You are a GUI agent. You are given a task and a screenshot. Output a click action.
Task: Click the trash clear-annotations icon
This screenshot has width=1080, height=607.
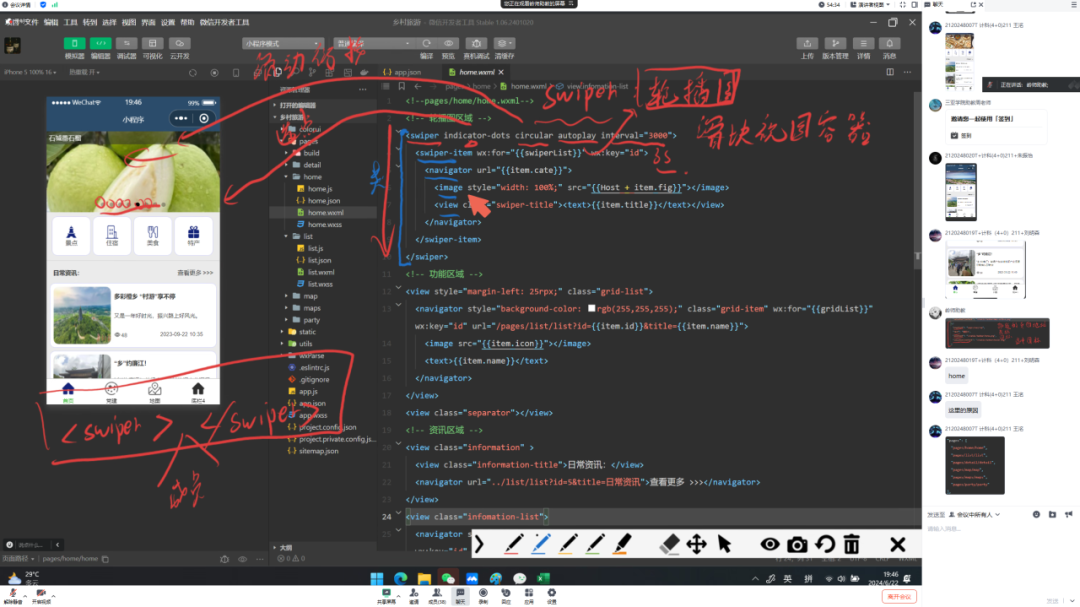click(852, 544)
